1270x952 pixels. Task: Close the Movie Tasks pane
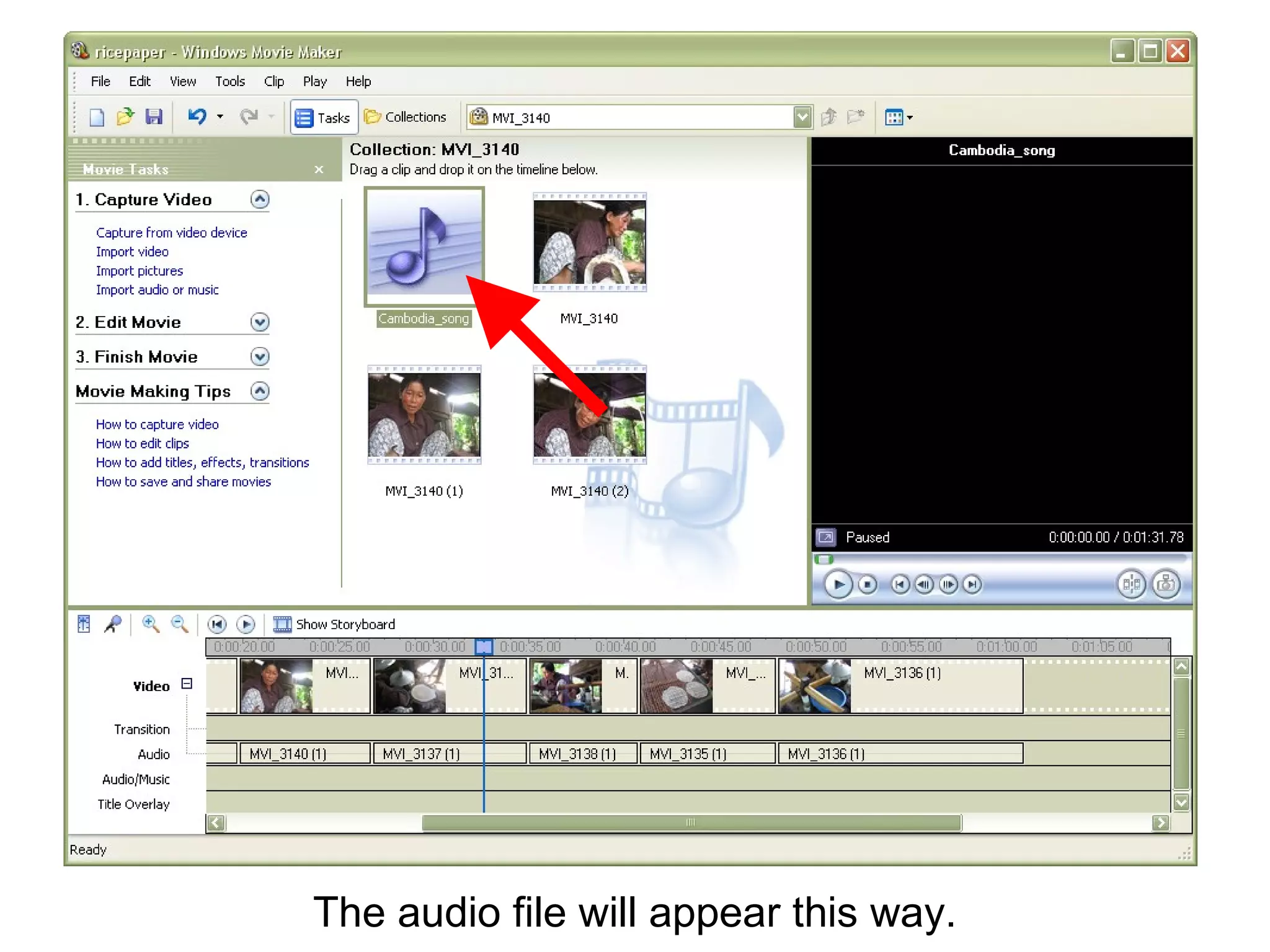point(319,169)
